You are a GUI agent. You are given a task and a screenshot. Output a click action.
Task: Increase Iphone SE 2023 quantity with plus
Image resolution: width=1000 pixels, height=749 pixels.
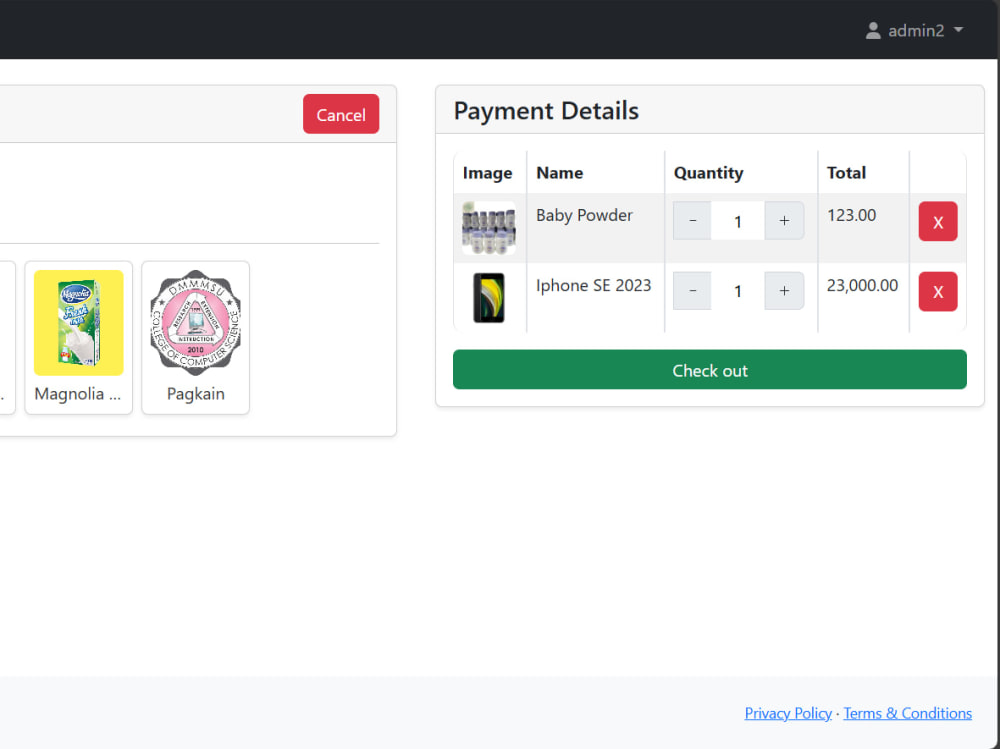tap(784, 291)
